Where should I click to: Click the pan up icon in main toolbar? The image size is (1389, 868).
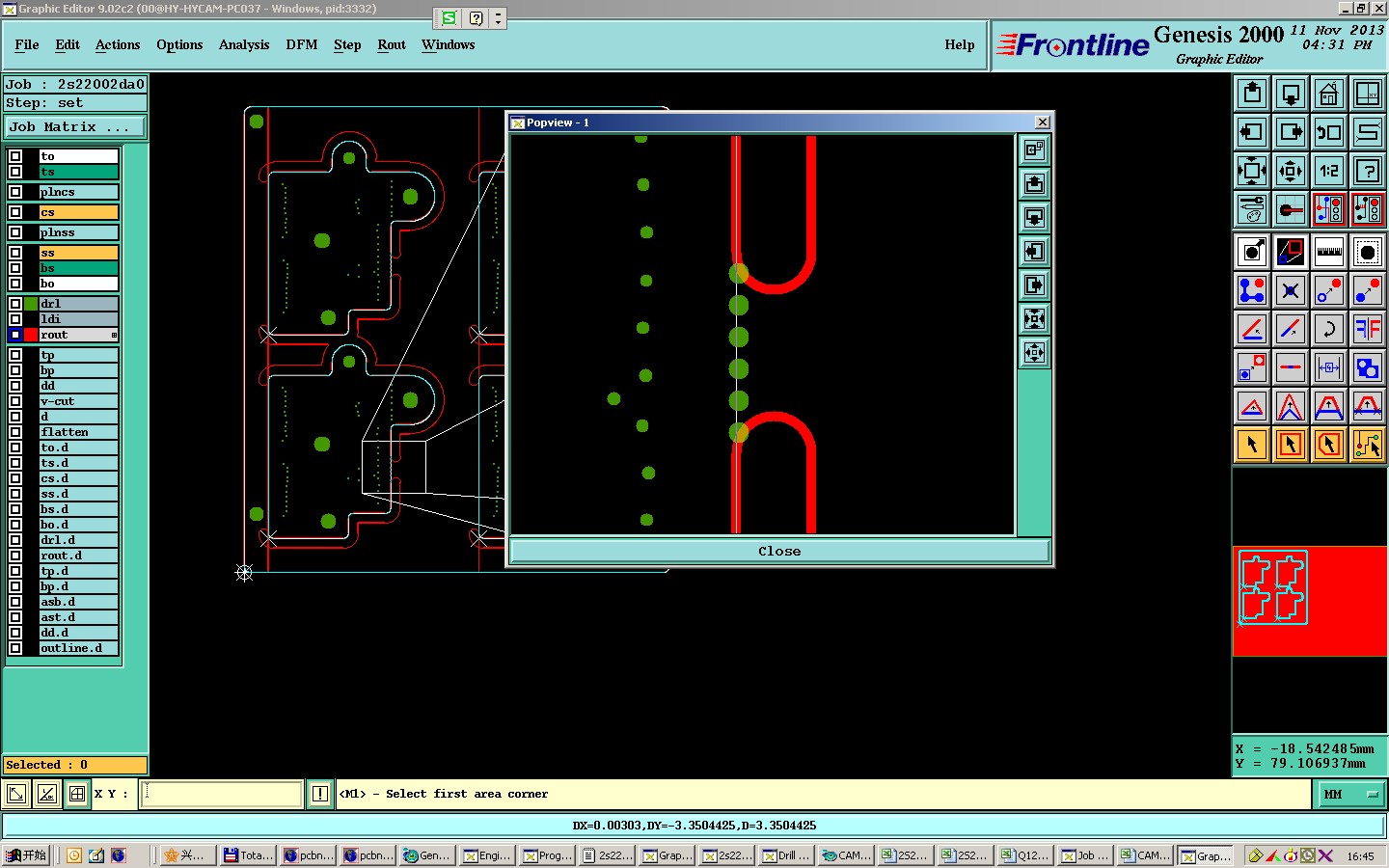coord(1252,94)
